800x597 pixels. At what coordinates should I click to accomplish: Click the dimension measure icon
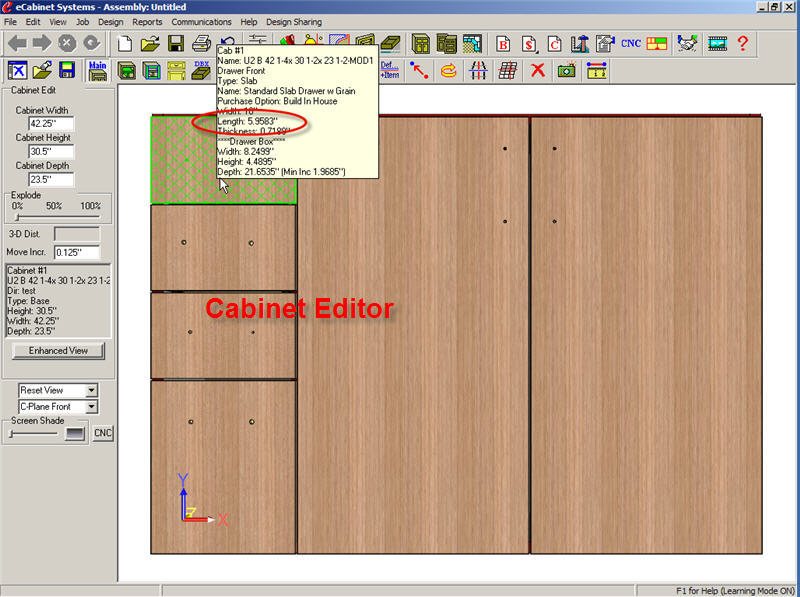pos(596,70)
